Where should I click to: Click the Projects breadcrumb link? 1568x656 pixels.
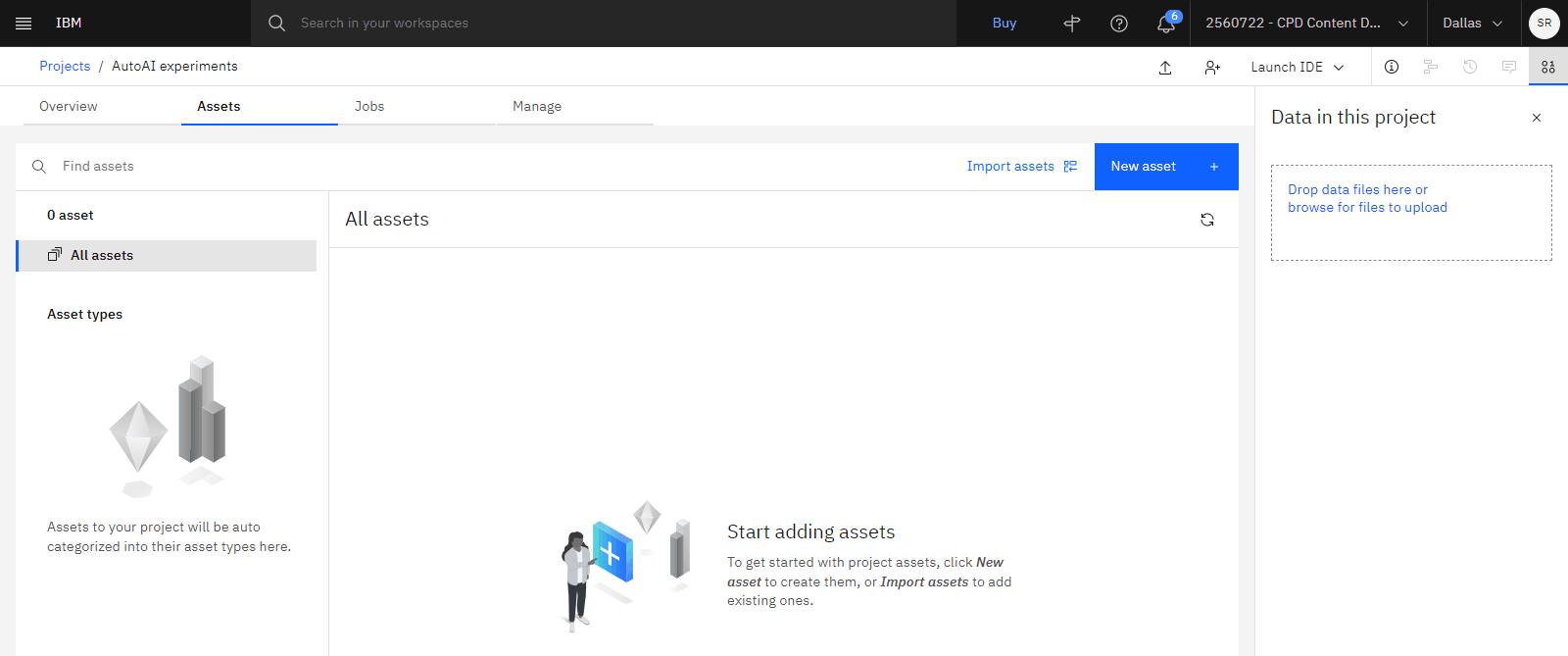coord(65,66)
